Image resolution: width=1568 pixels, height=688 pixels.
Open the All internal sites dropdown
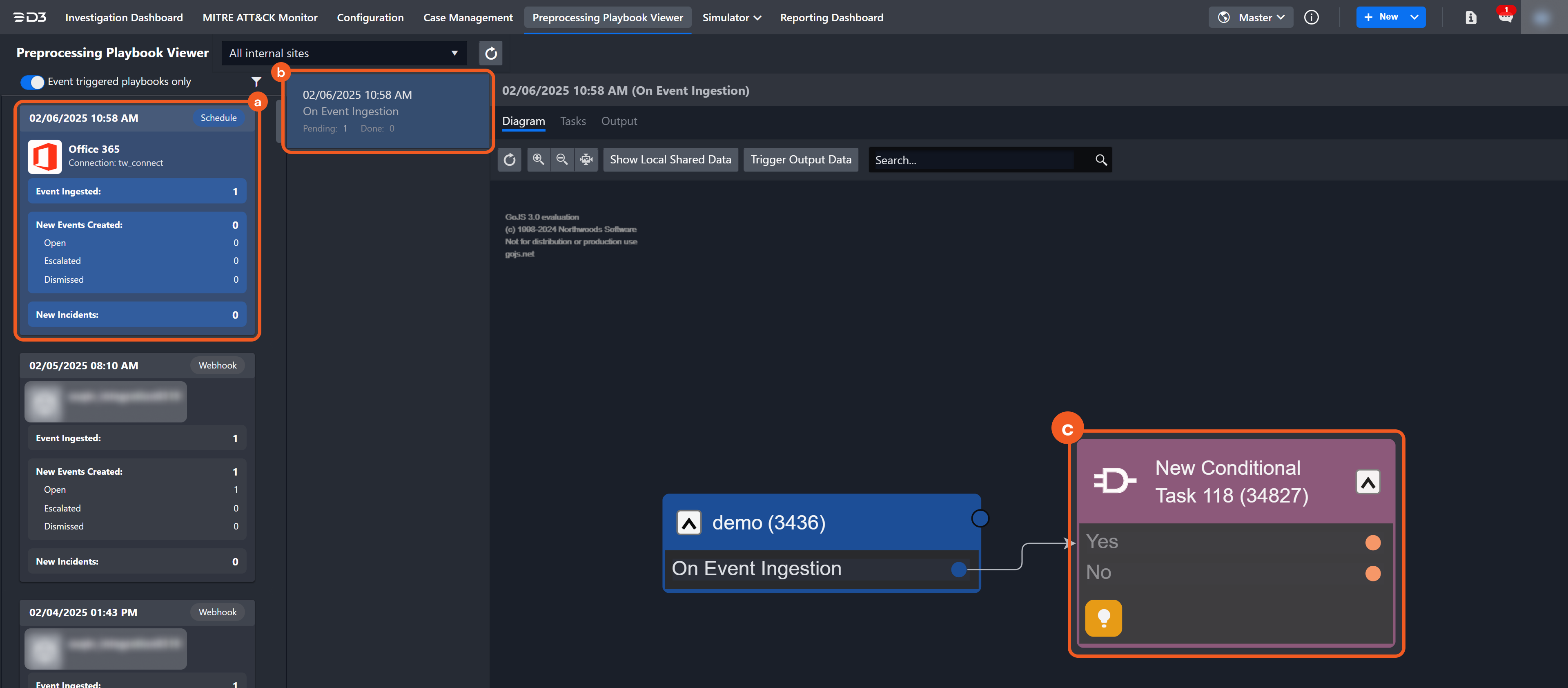click(x=344, y=54)
